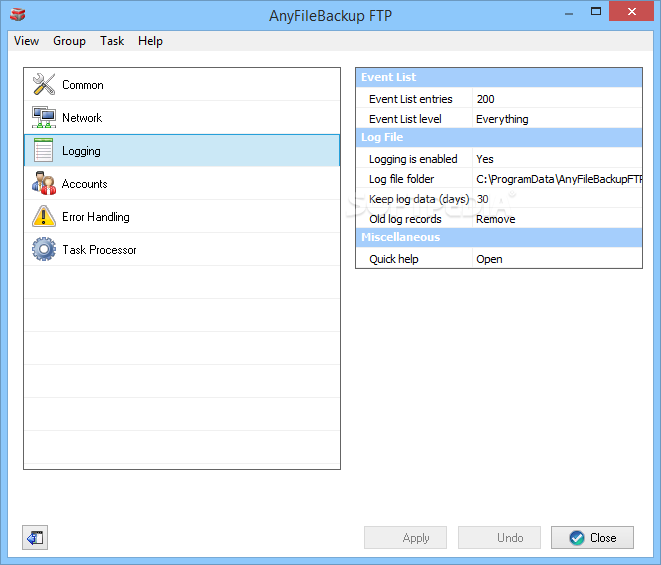
Task: Click the 'Old log records' label
Action: point(405,219)
